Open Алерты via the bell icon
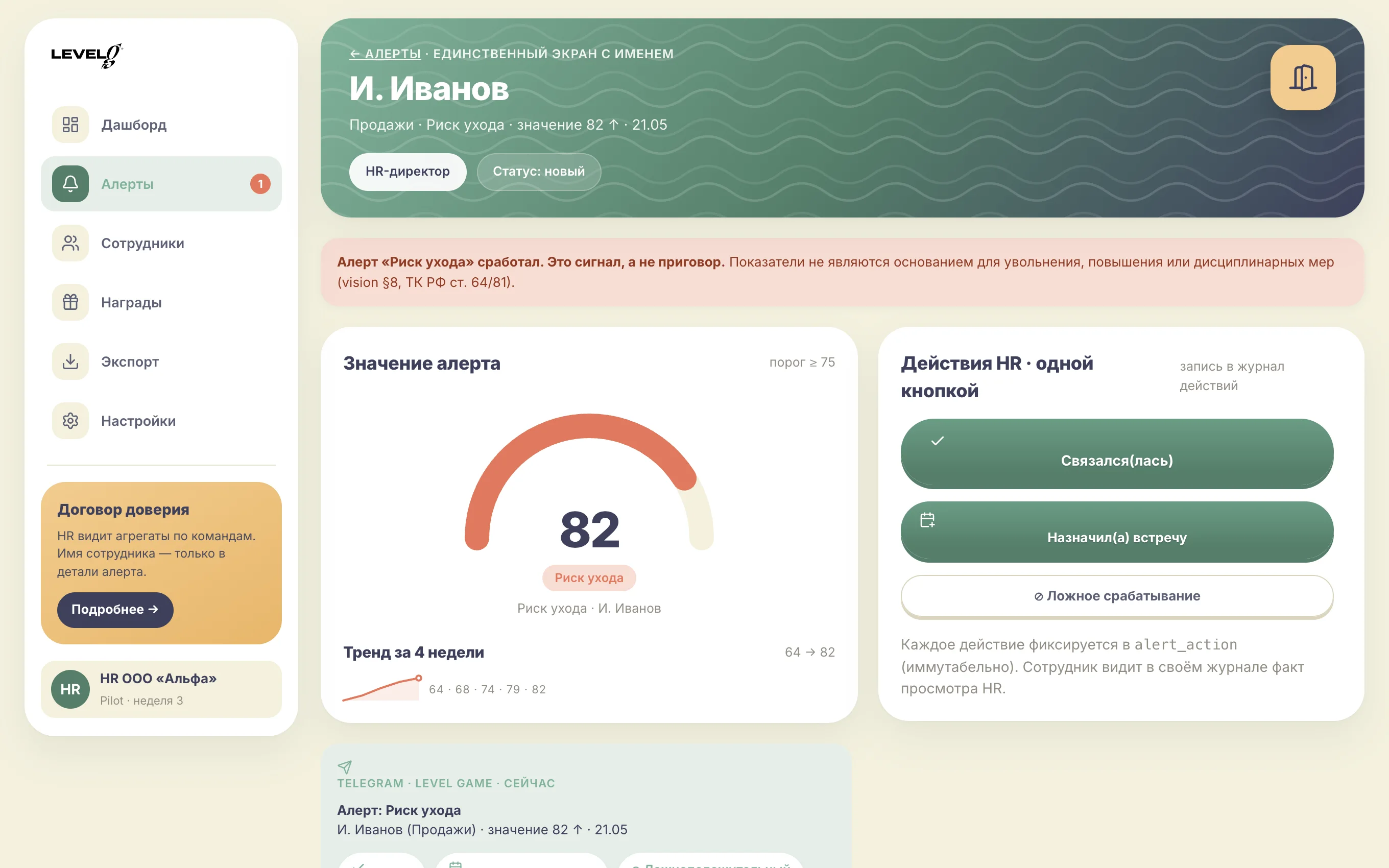The height and width of the screenshot is (868, 1389). pyautogui.click(x=70, y=184)
